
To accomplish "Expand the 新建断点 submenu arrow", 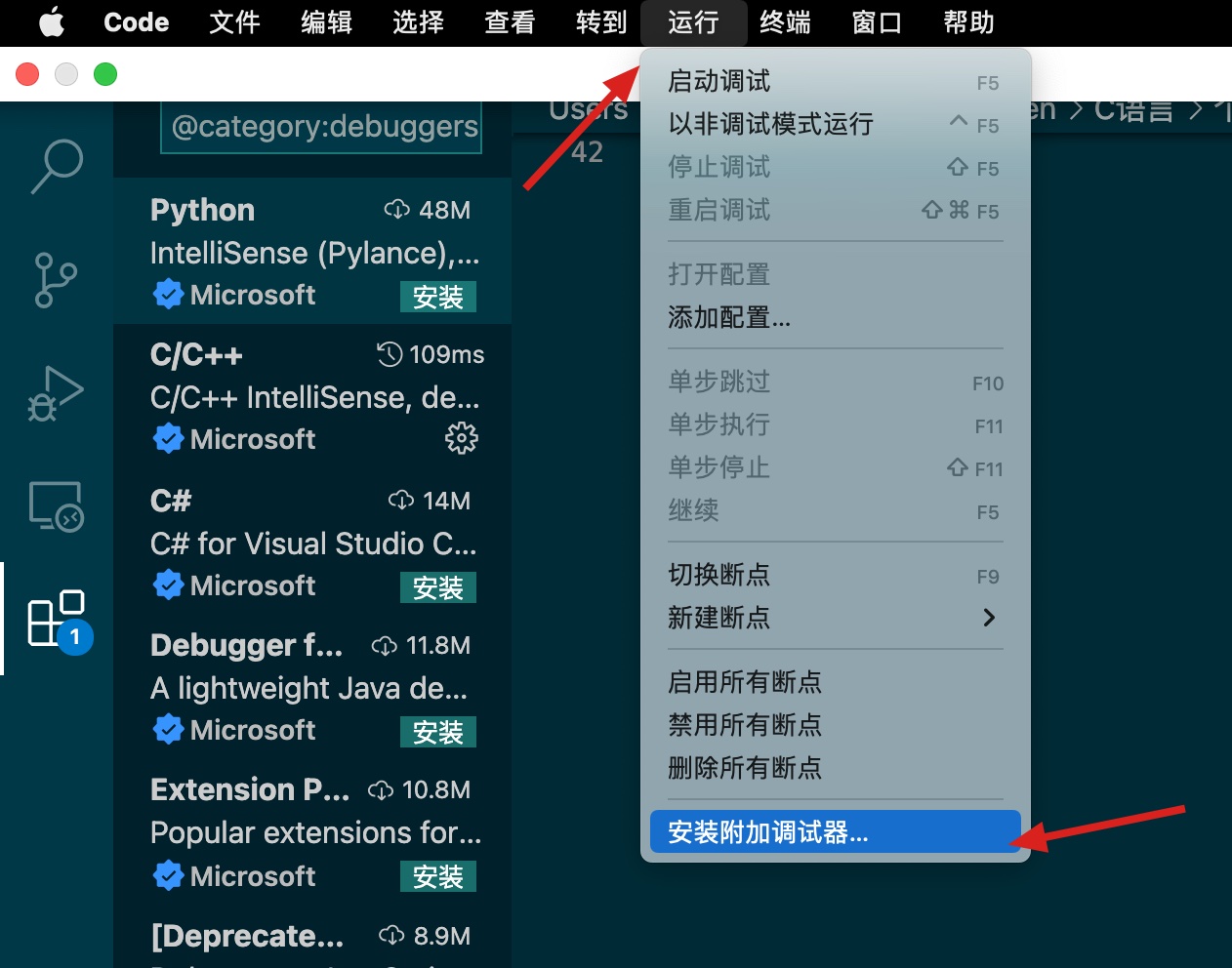I will click(989, 617).
